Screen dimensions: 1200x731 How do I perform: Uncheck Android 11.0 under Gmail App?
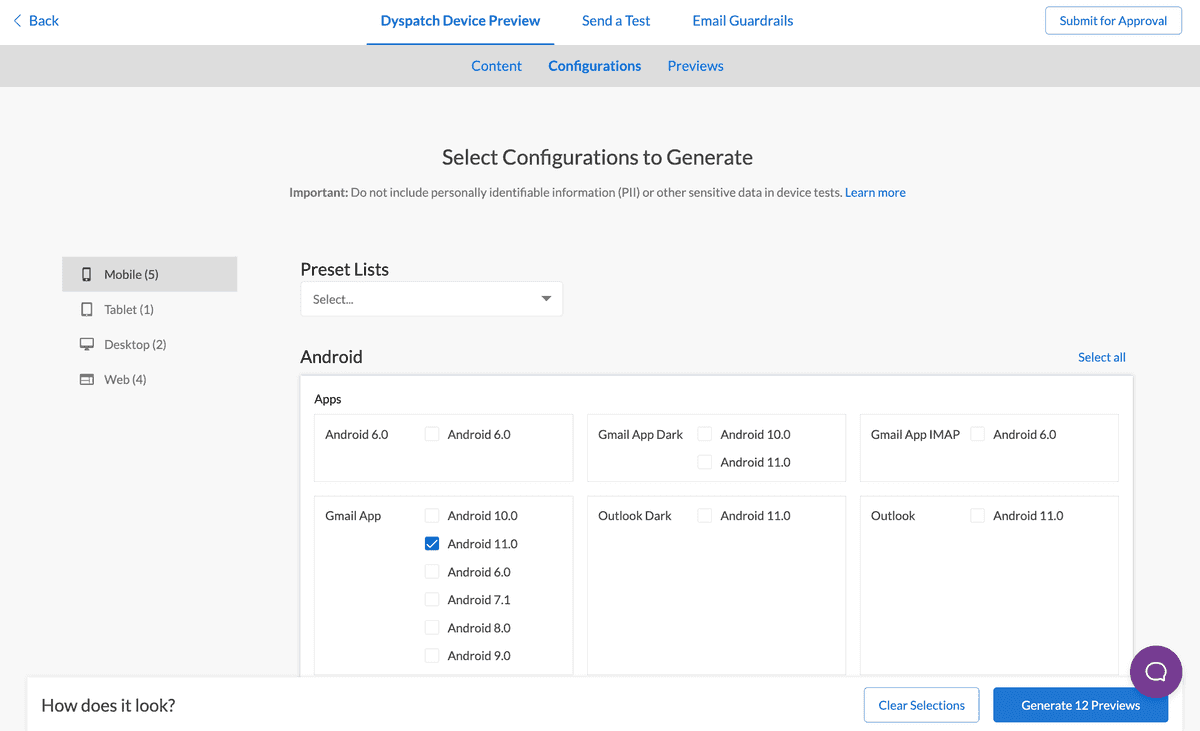point(432,544)
